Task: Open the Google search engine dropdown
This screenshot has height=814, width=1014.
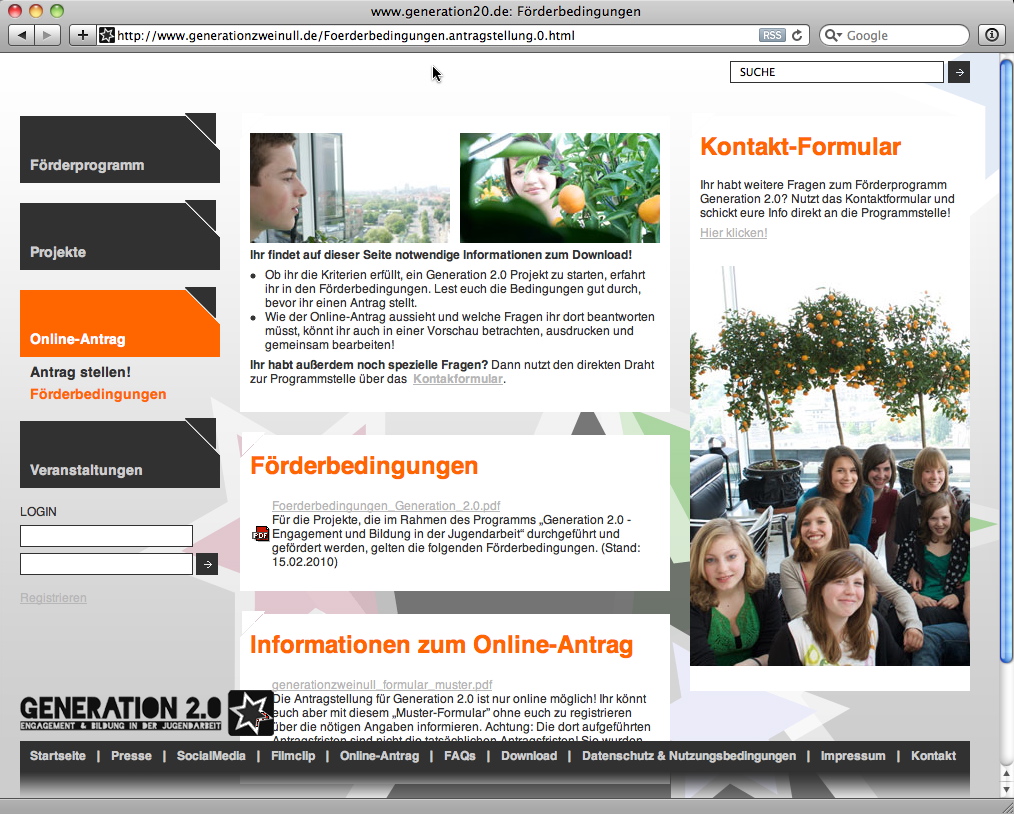Action: coord(835,35)
